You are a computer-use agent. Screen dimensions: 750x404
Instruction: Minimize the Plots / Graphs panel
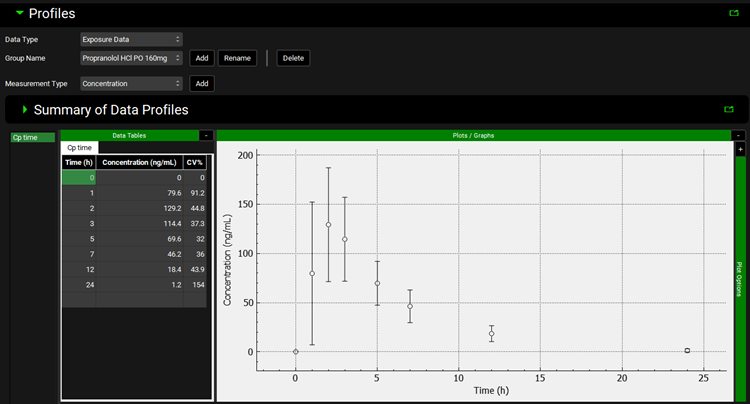click(x=738, y=134)
